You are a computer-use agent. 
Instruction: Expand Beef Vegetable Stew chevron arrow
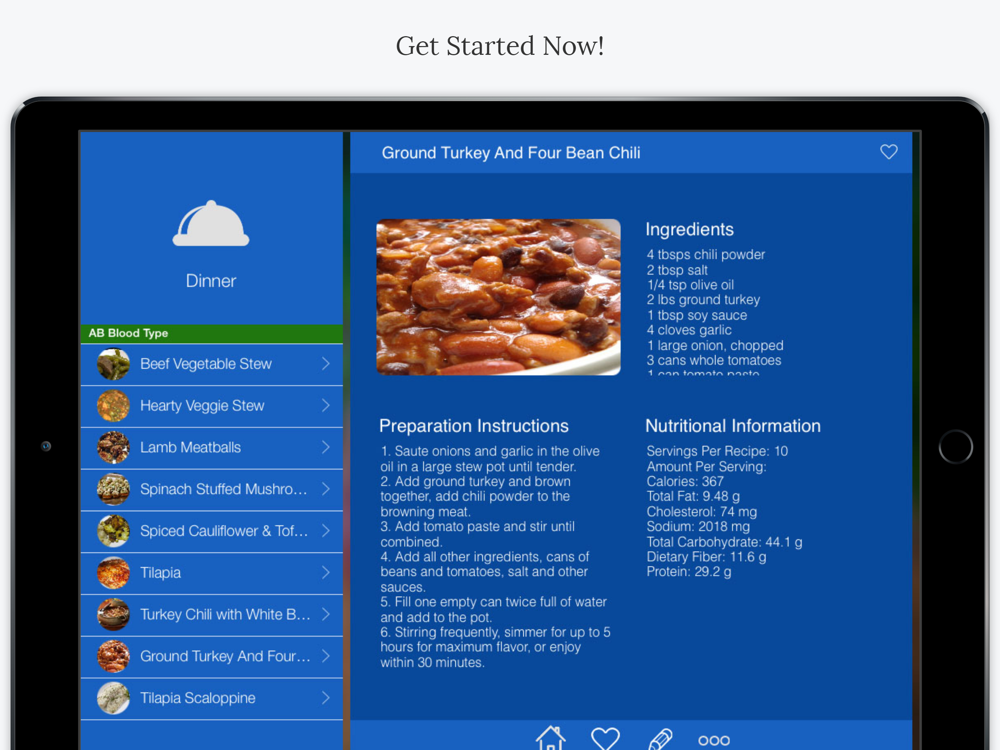coord(326,364)
